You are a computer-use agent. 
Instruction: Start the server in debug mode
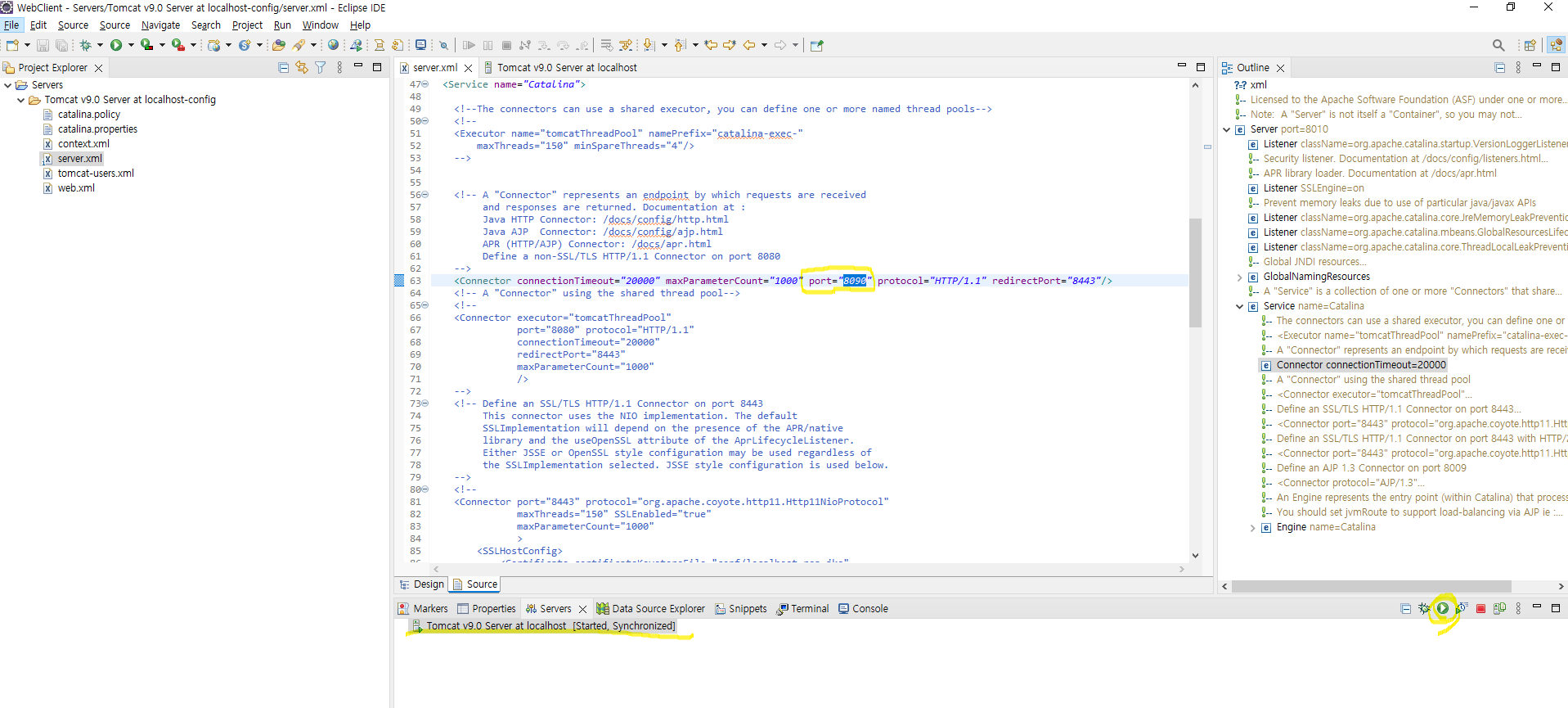1424,608
